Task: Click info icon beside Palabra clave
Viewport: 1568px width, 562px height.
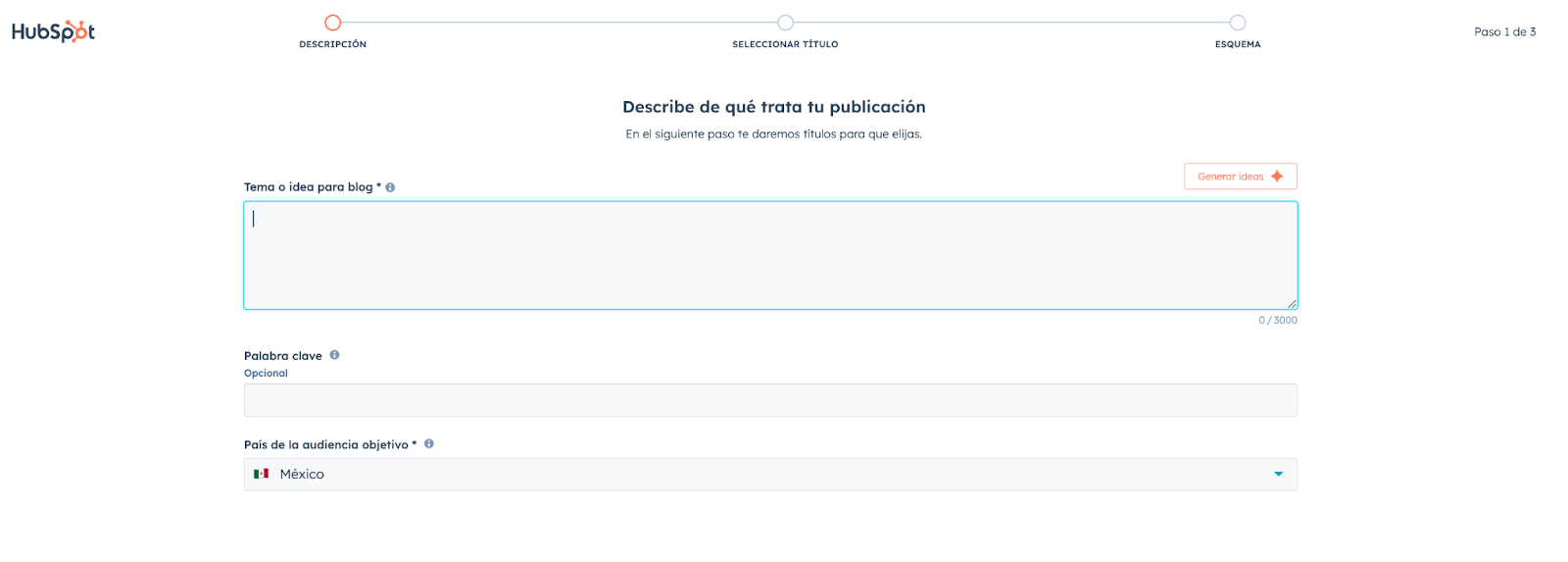Action: [334, 355]
